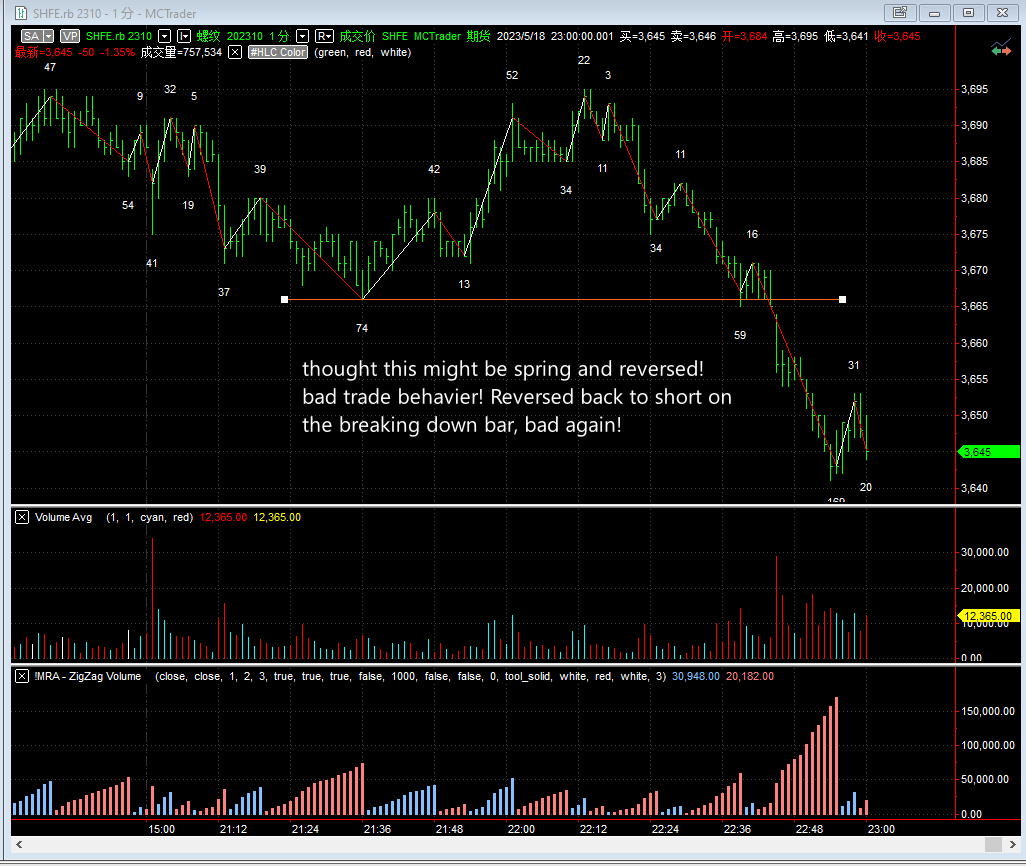Open the resolution dropdown after 1 分

pos(302,36)
